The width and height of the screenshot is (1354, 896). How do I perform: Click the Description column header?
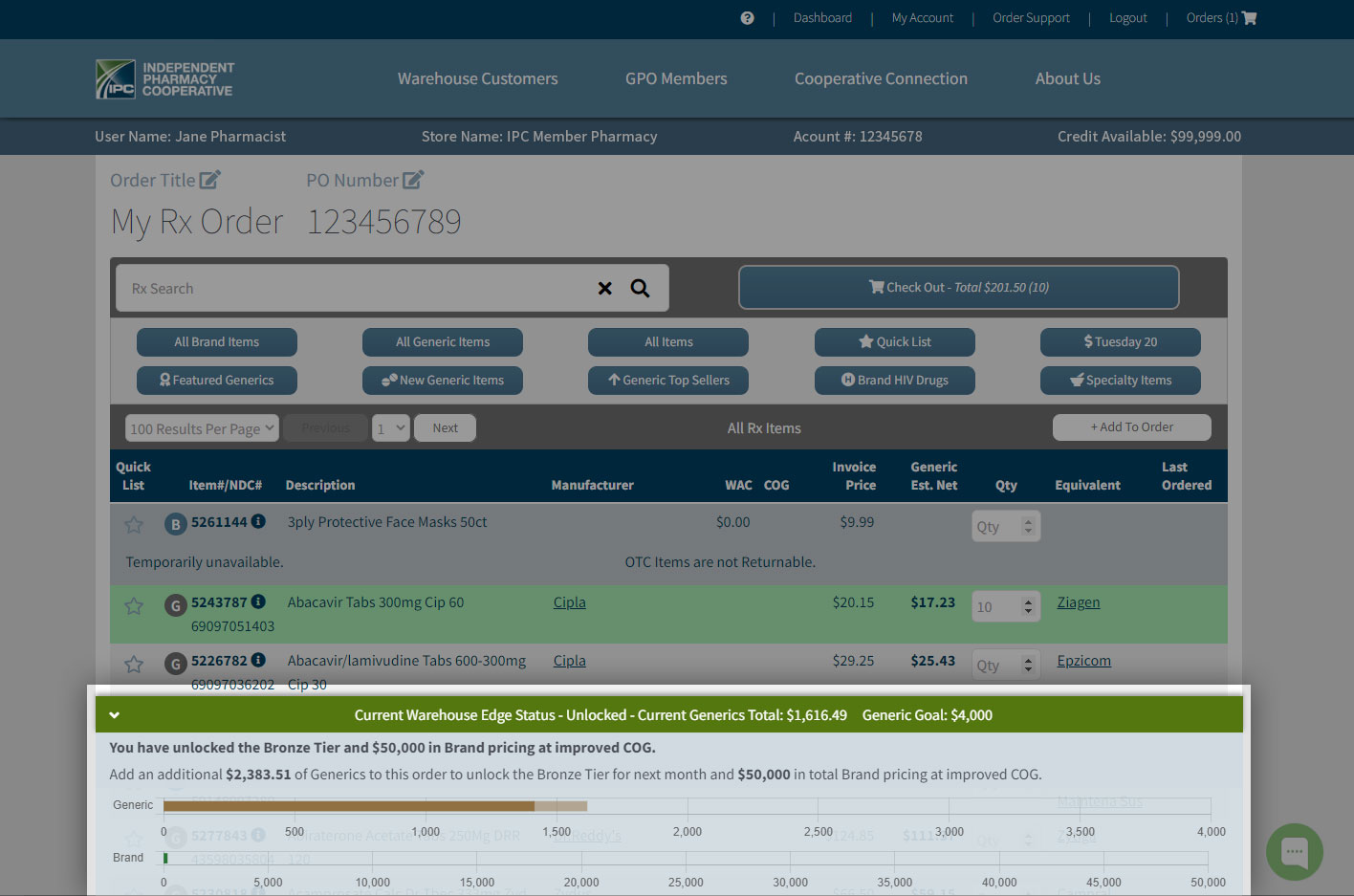click(320, 486)
